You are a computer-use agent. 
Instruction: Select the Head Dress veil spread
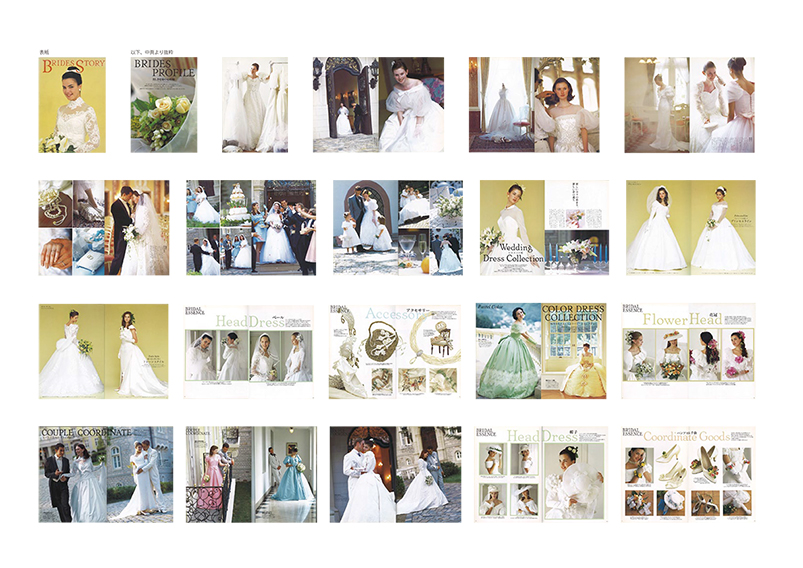tap(249, 351)
